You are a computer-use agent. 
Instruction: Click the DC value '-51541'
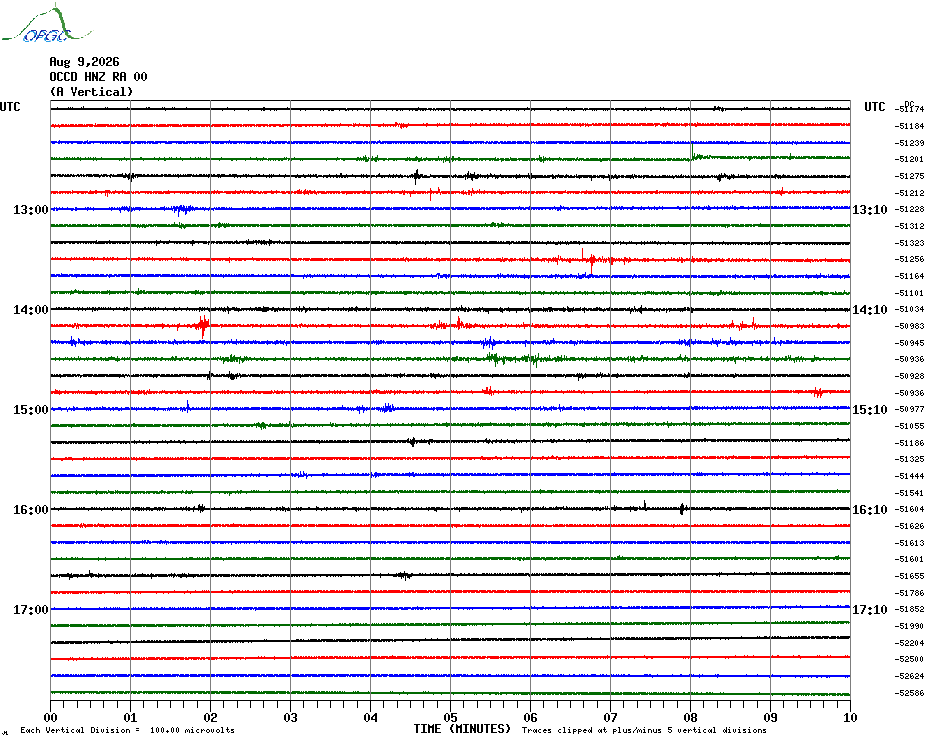pos(910,493)
